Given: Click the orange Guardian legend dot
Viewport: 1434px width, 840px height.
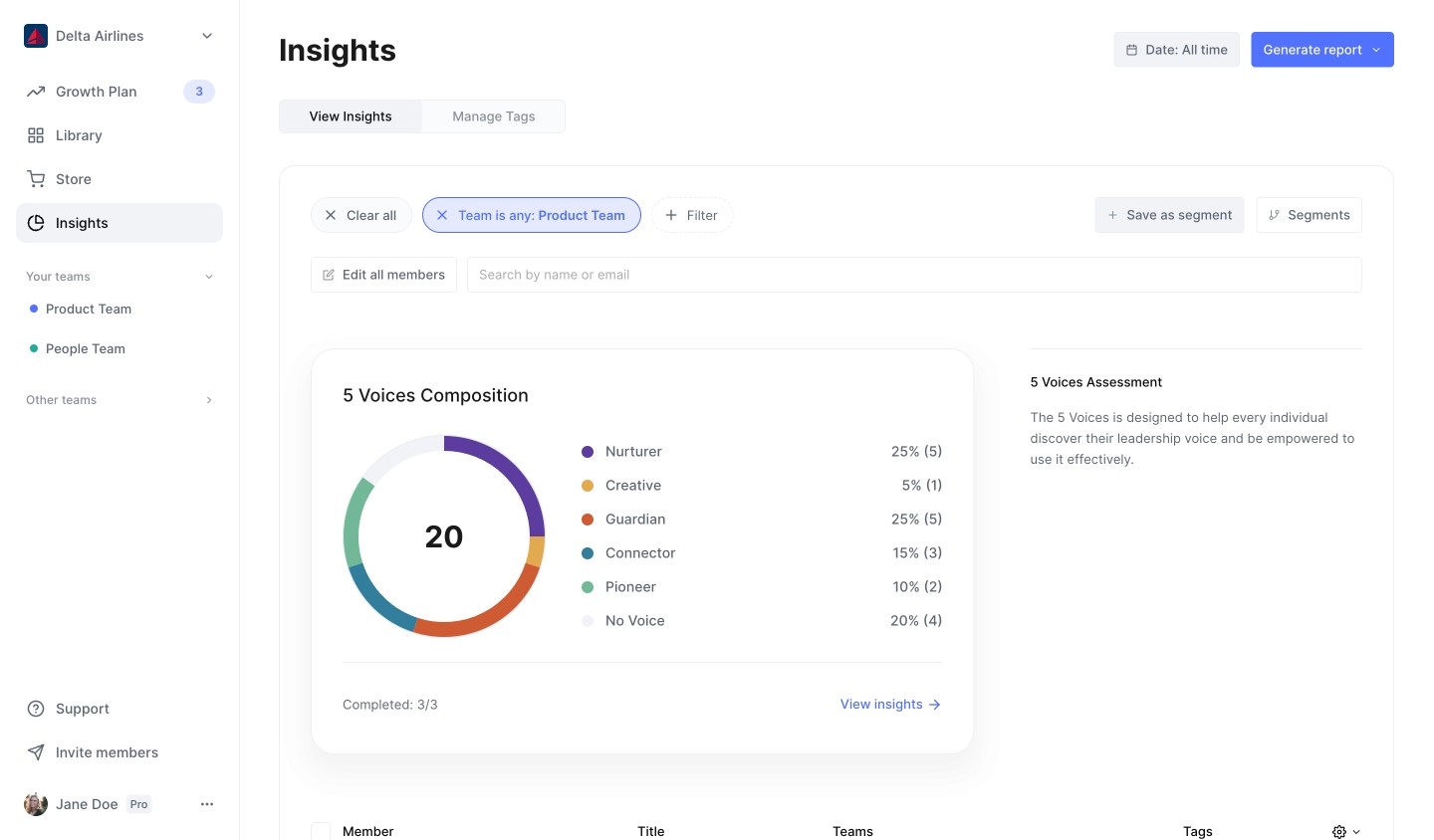Looking at the screenshot, I should (588, 520).
